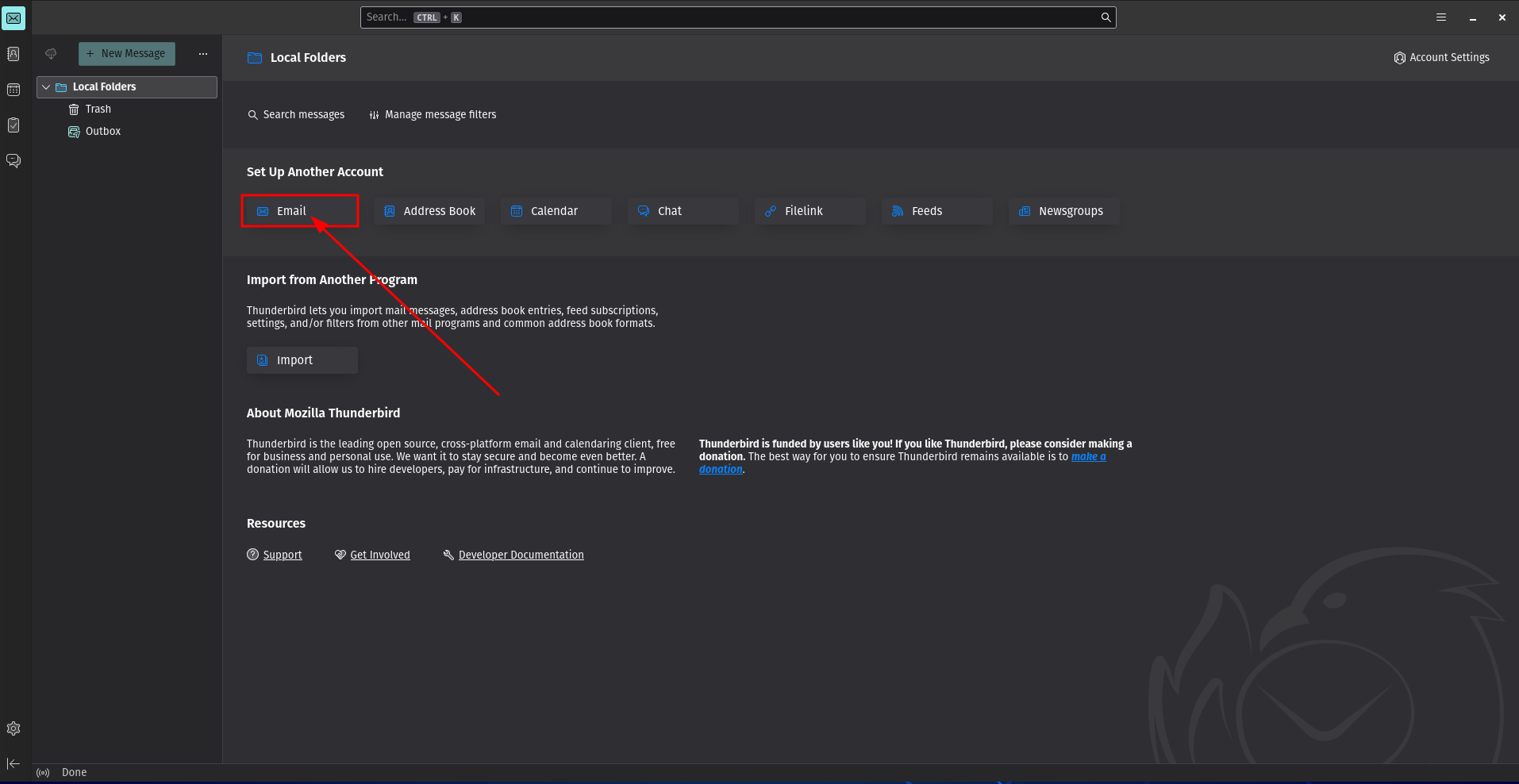Open the Tasks space icon
The width and height of the screenshot is (1519, 784).
point(13,125)
